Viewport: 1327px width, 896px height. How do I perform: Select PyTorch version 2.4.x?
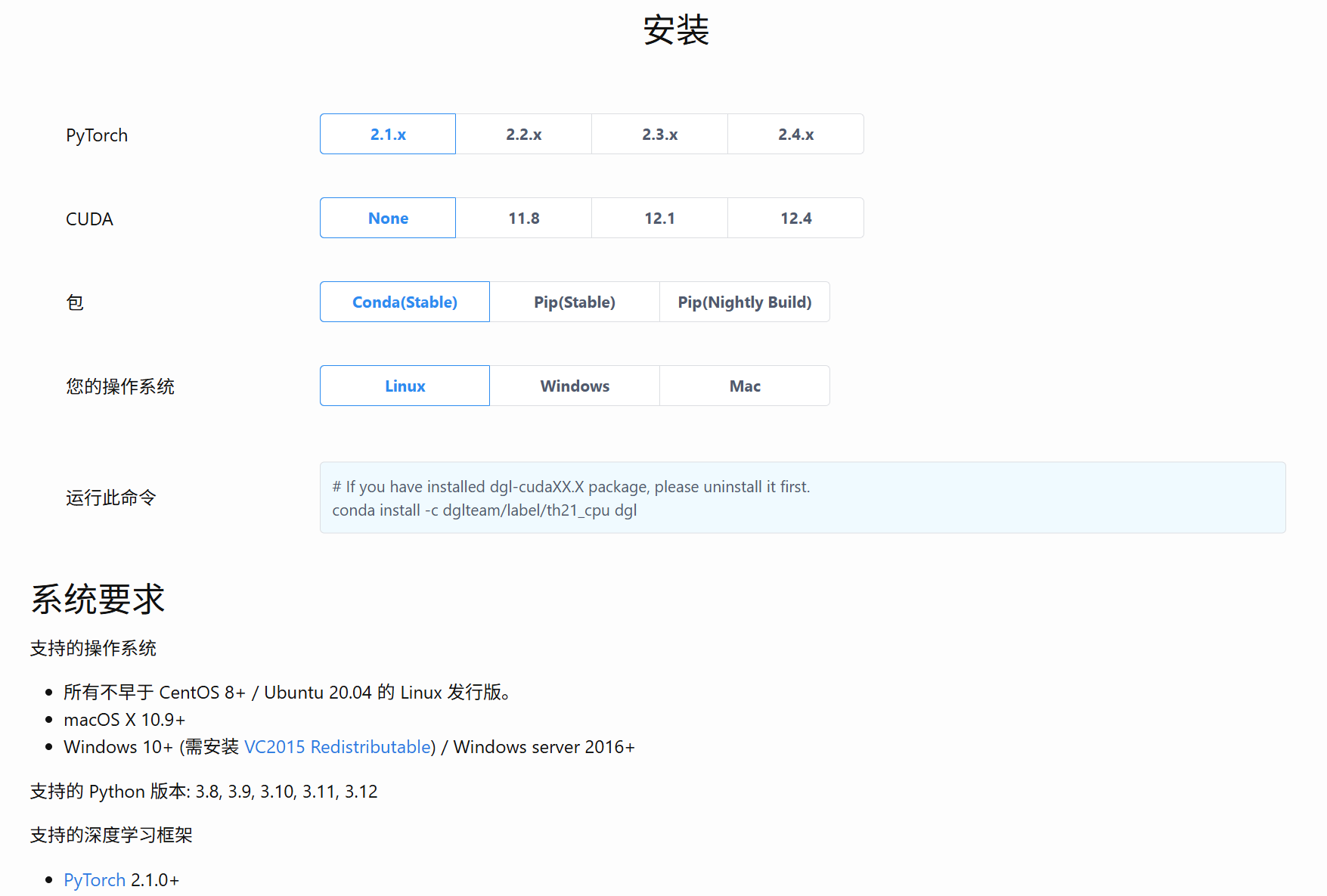tap(796, 134)
